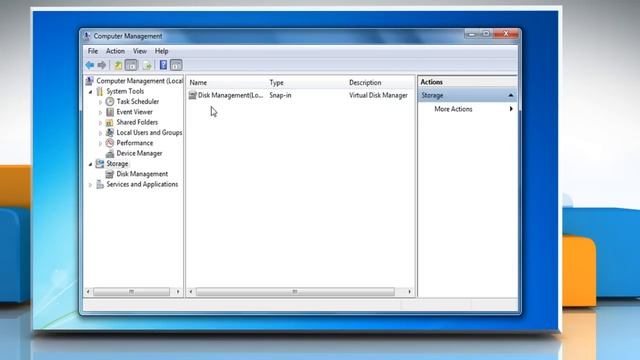Click the Computer Management title bar icon

[87, 36]
